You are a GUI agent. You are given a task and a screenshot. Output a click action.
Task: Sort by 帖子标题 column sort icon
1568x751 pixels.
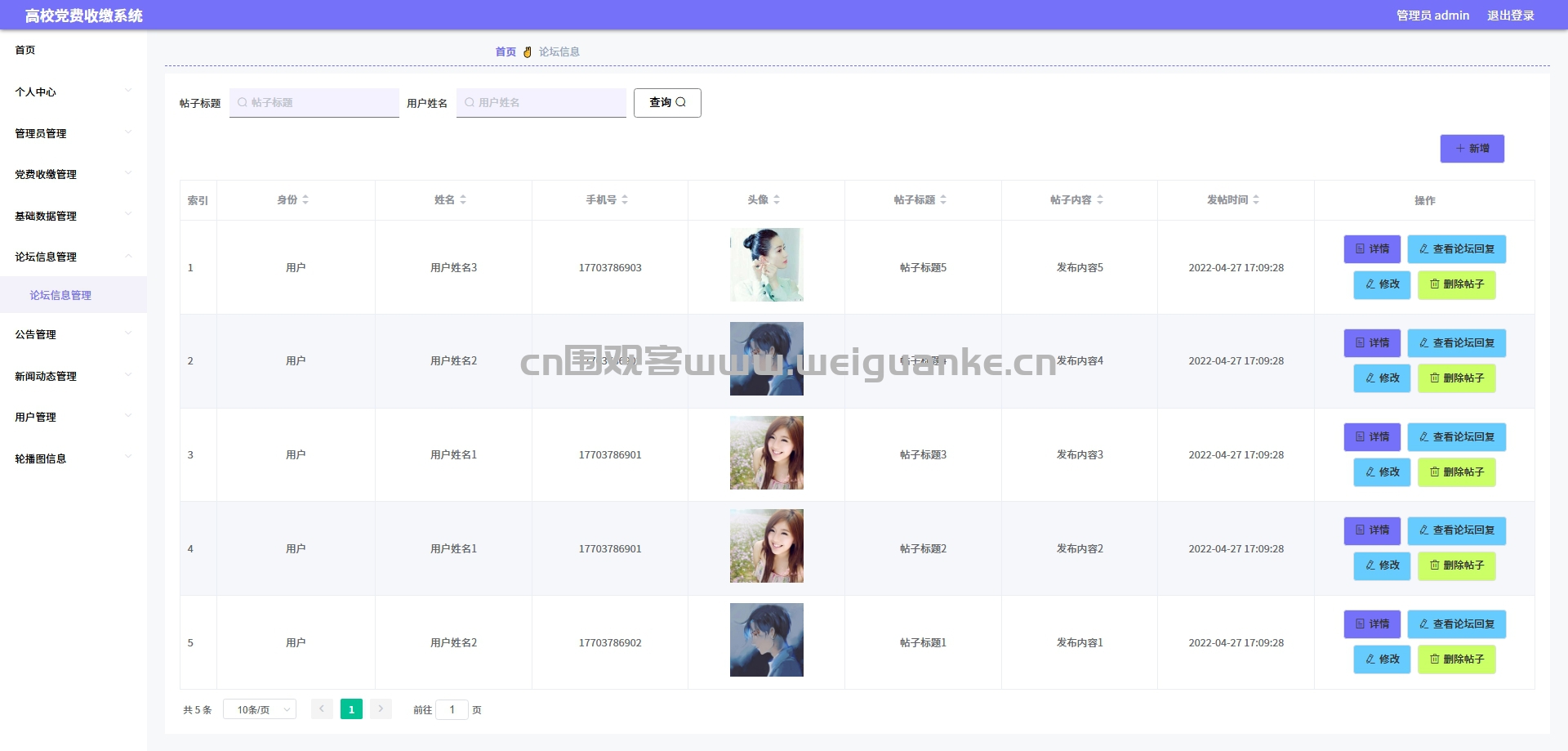(x=943, y=200)
